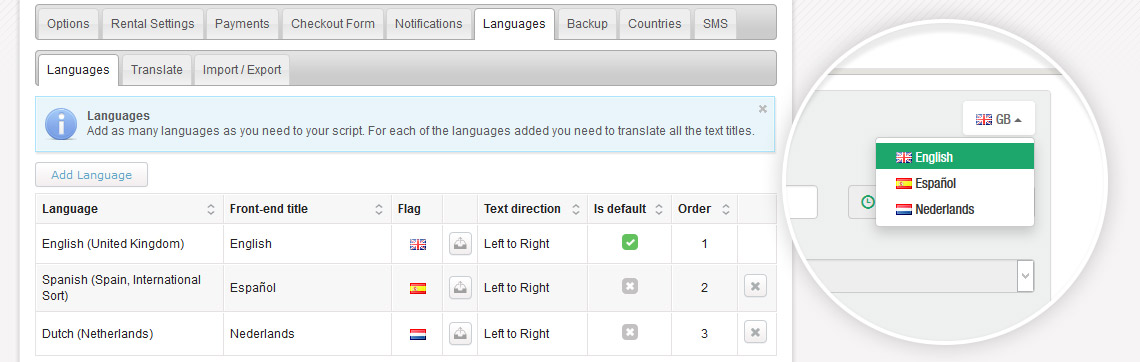The height and width of the screenshot is (362, 1140).
Task: Click Order value 1
Action: click(705, 244)
